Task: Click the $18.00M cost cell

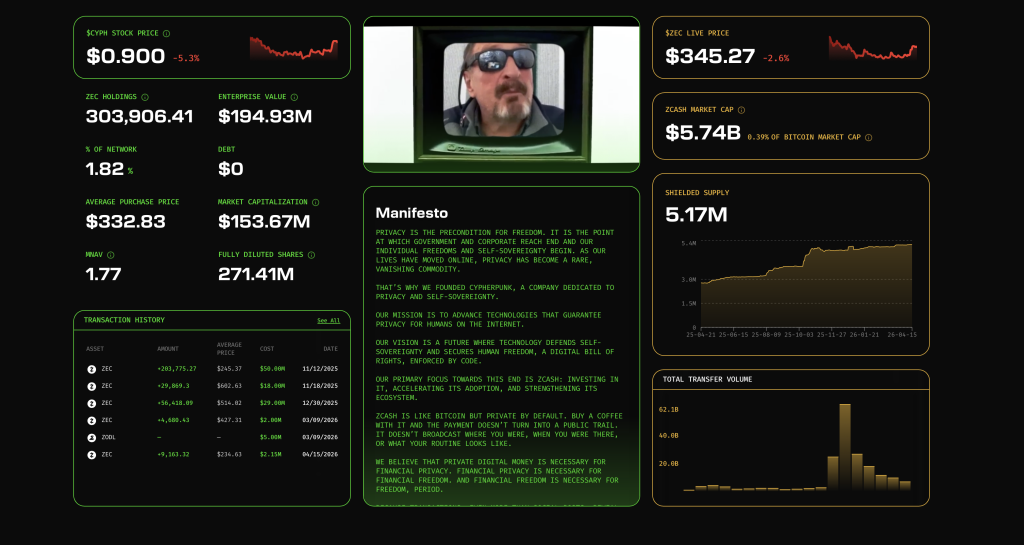Action: 272,386
